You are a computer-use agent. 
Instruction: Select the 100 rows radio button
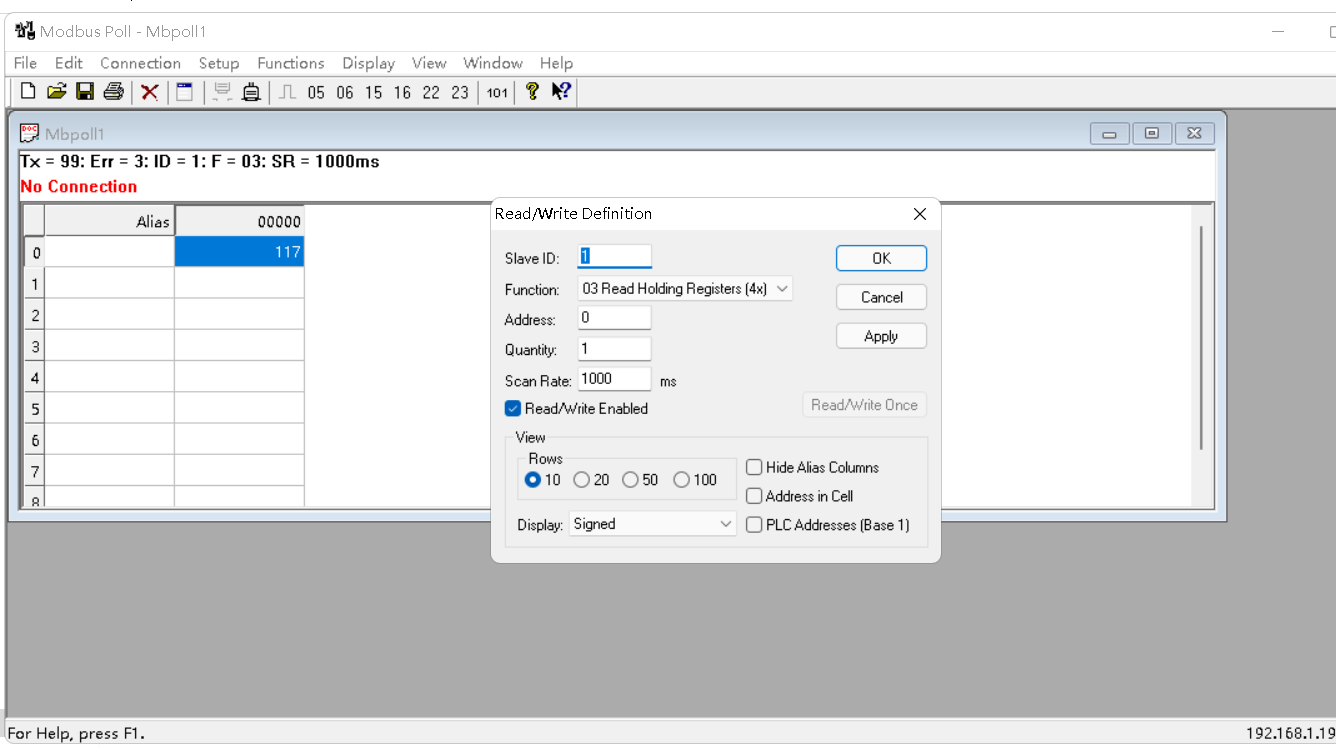pos(681,480)
